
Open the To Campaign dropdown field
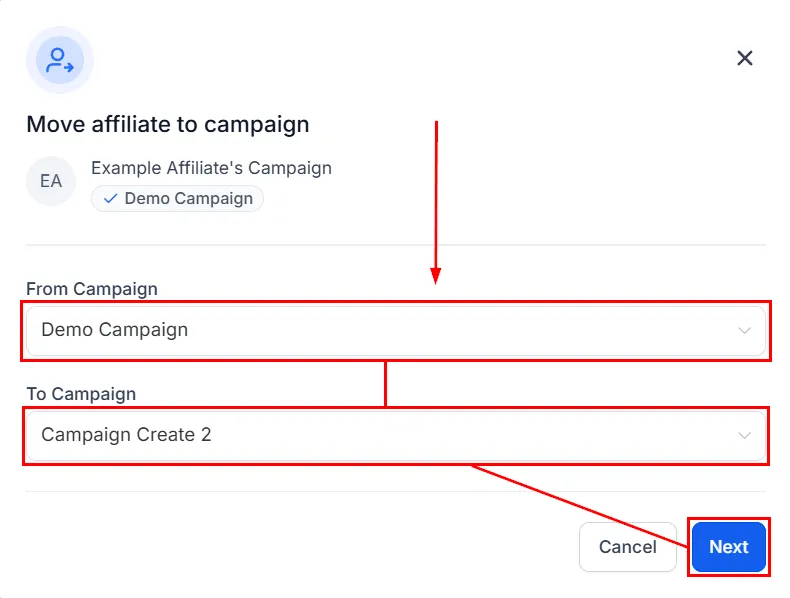[x=396, y=435]
